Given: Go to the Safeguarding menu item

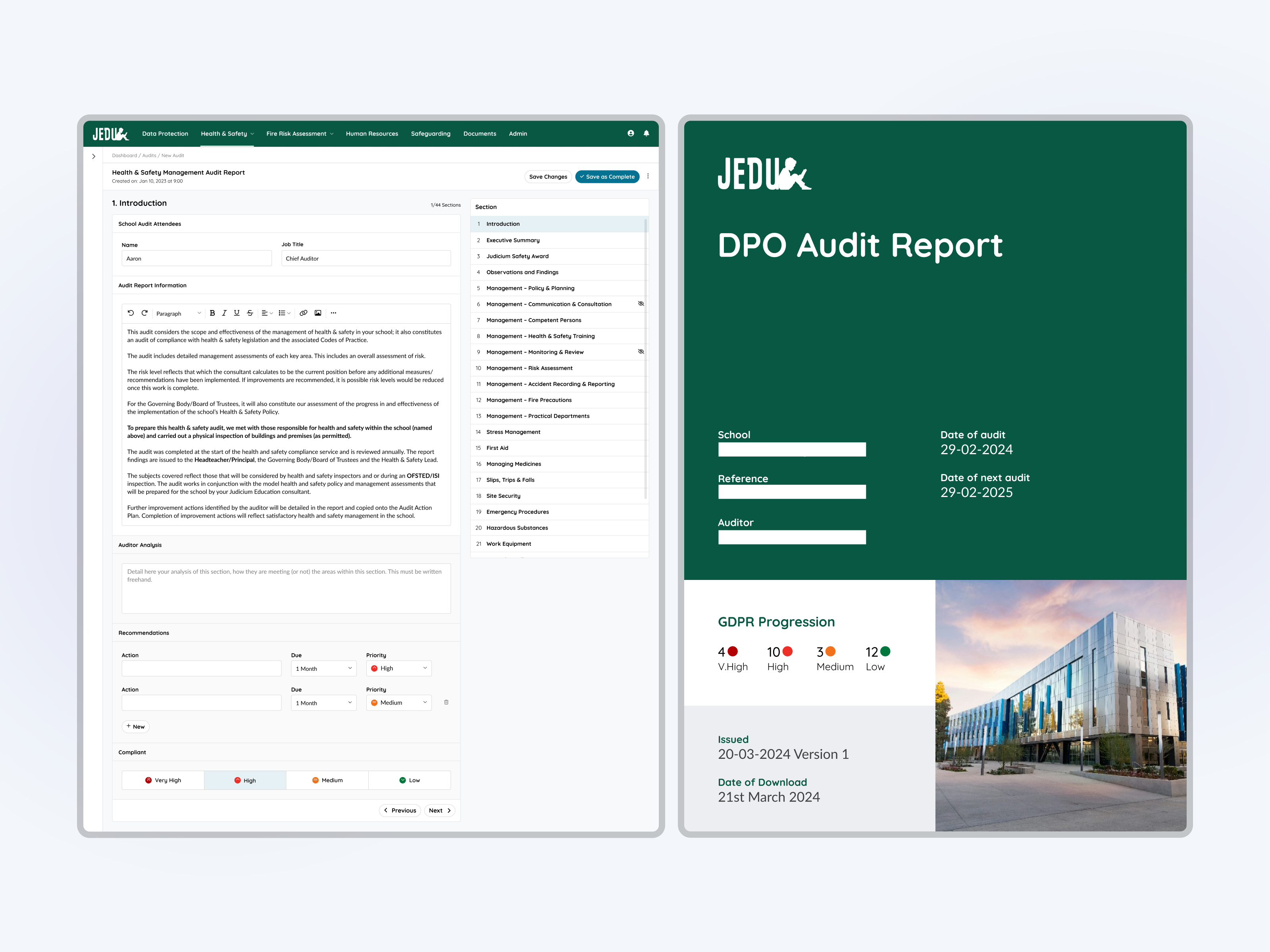Looking at the screenshot, I should click(431, 134).
